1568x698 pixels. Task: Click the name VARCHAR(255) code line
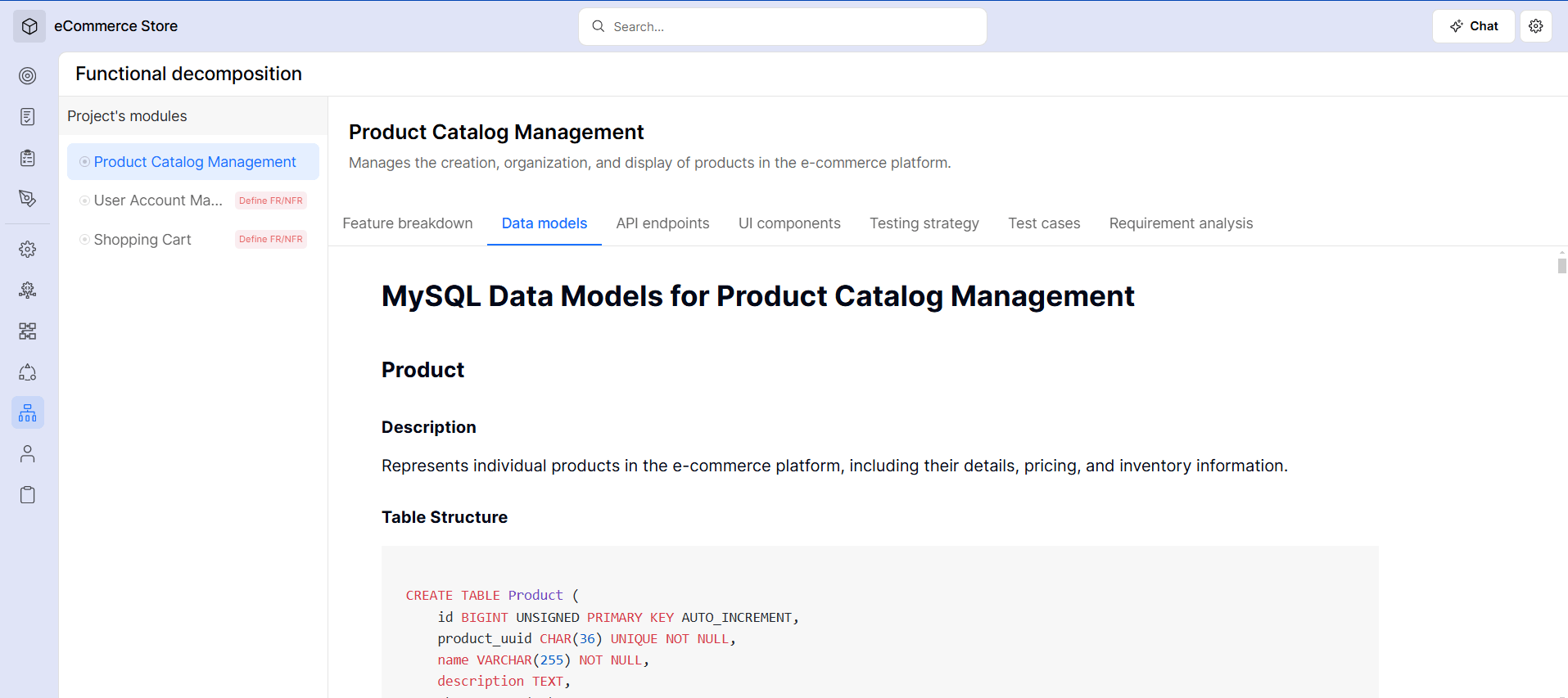(544, 660)
